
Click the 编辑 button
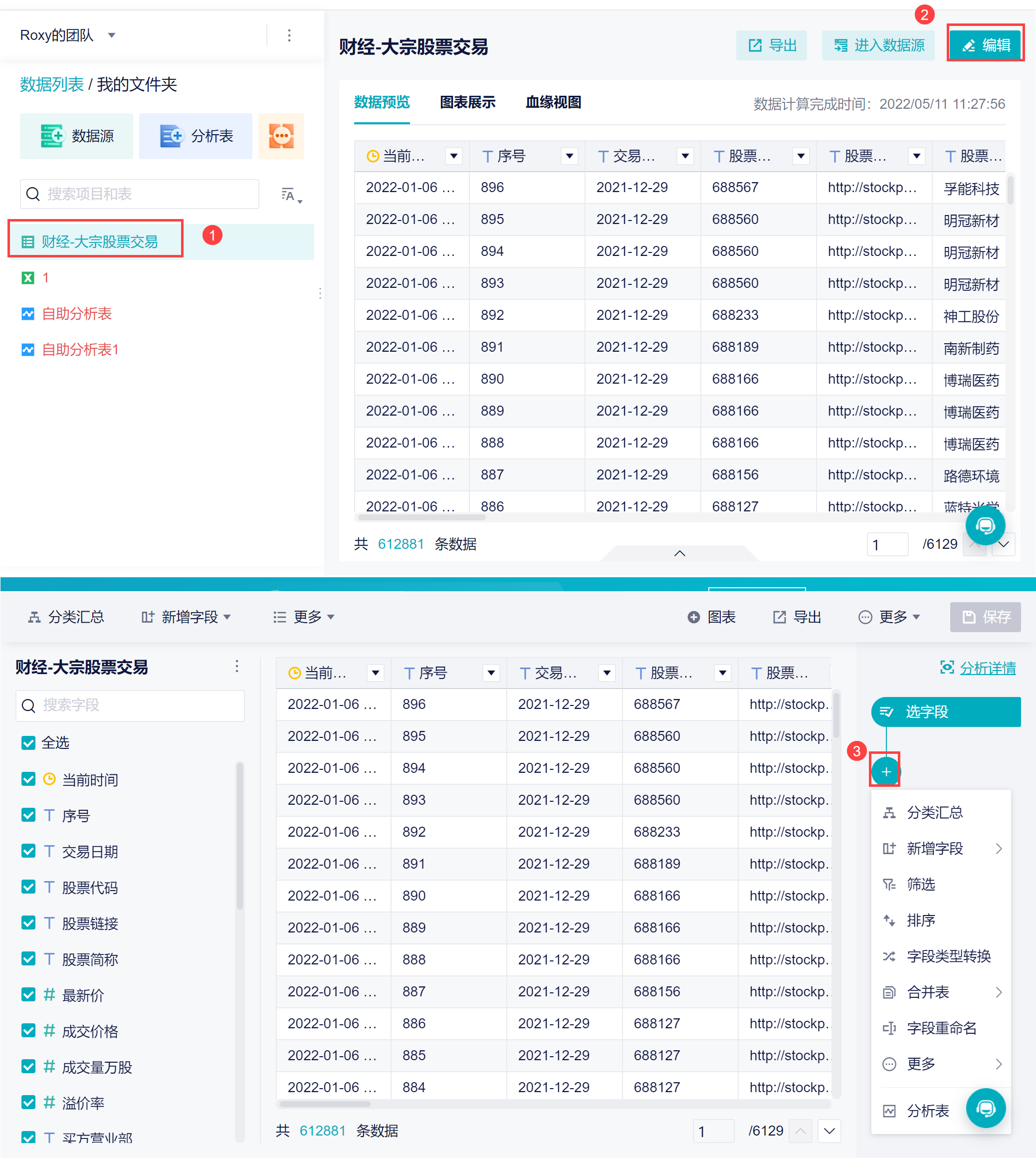[985, 45]
